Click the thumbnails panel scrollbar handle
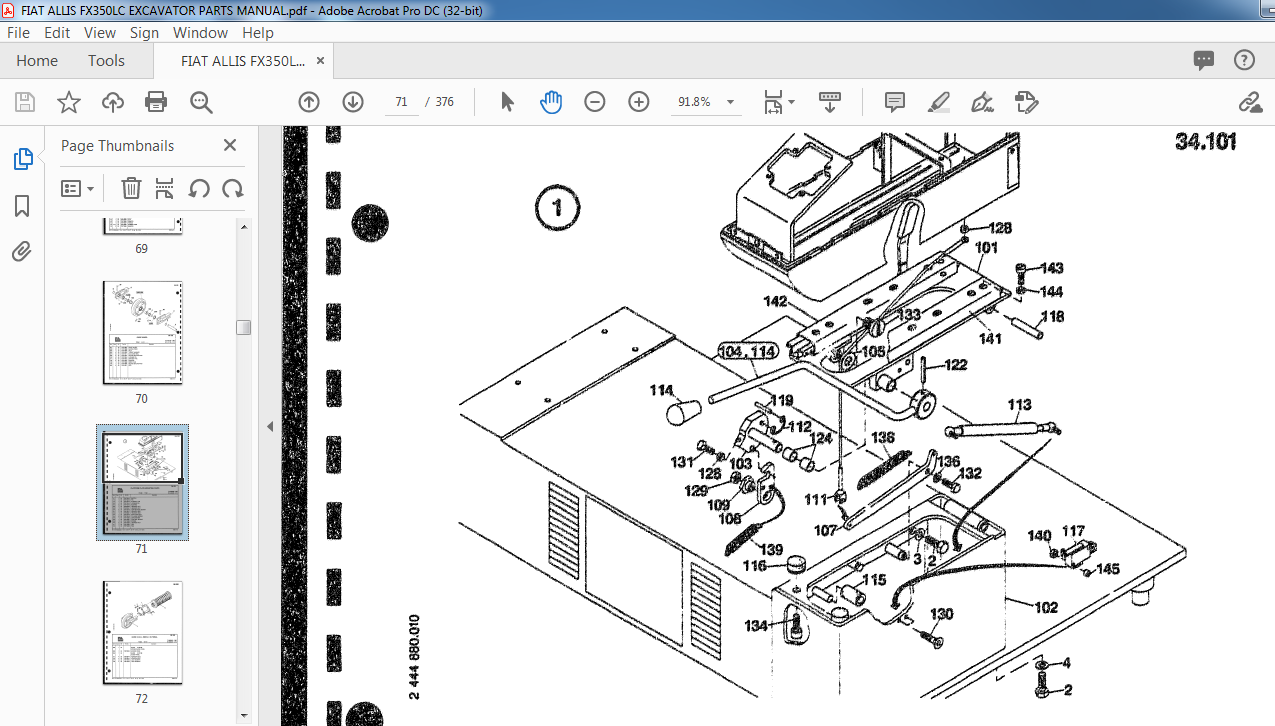 click(243, 328)
